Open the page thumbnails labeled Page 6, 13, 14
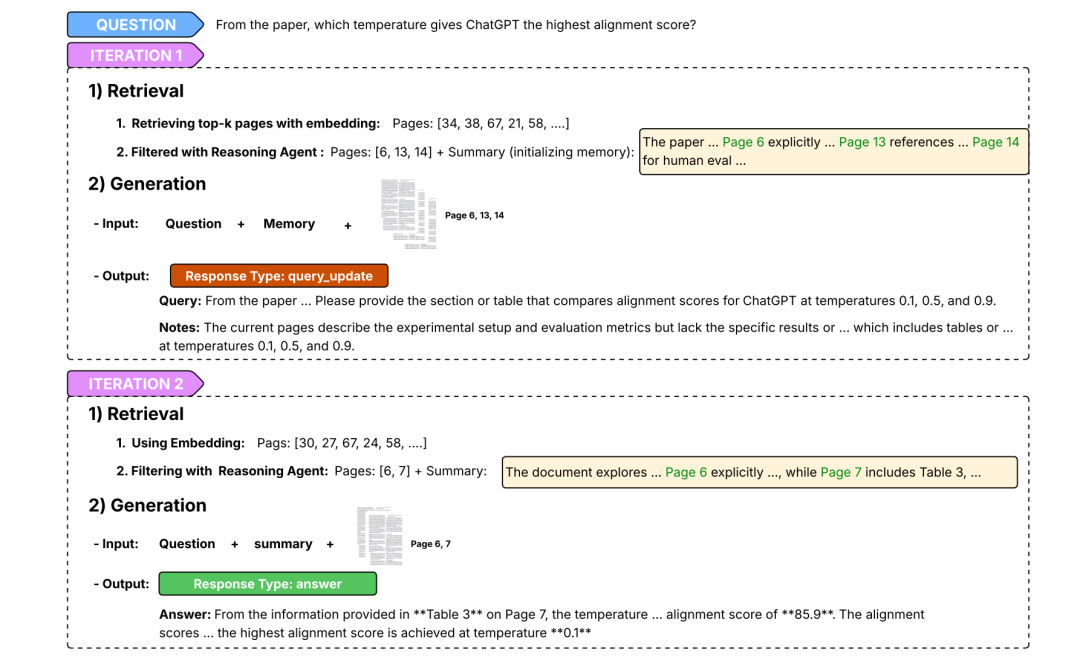 click(409, 214)
